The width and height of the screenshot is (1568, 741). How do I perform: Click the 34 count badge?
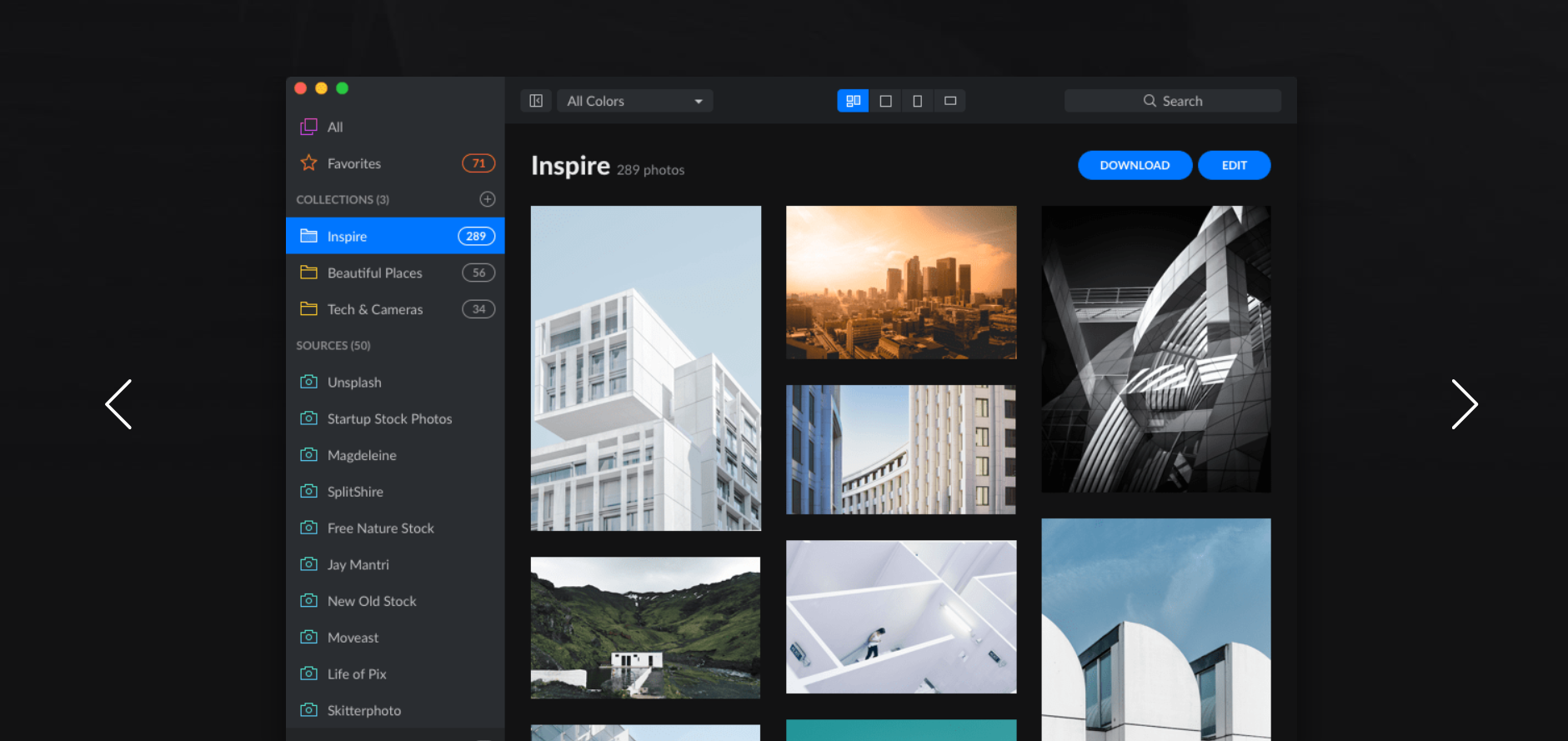pos(478,309)
